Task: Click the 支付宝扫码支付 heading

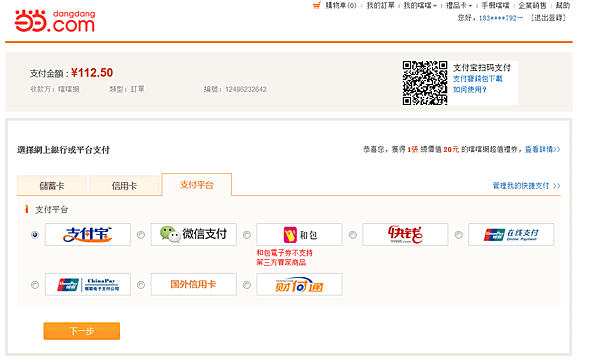Action: coord(482,68)
